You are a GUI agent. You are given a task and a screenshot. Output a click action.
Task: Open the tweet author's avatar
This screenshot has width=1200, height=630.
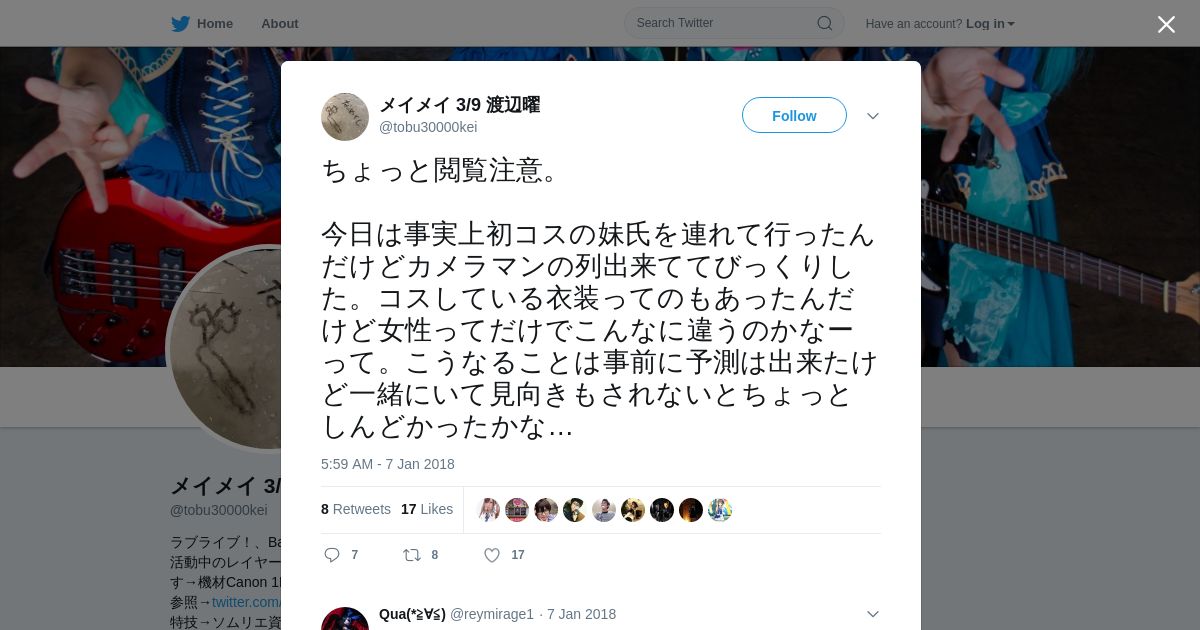point(345,117)
